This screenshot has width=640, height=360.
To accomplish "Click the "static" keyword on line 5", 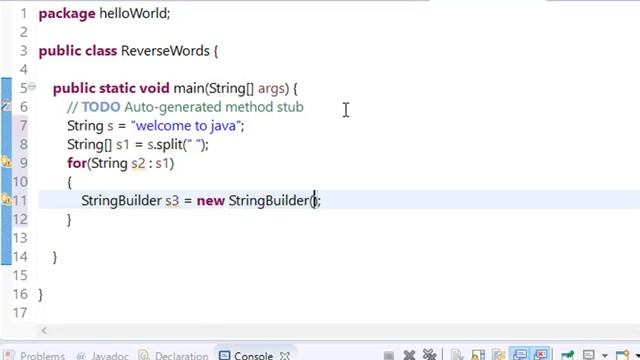I will click(x=117, y=88).
